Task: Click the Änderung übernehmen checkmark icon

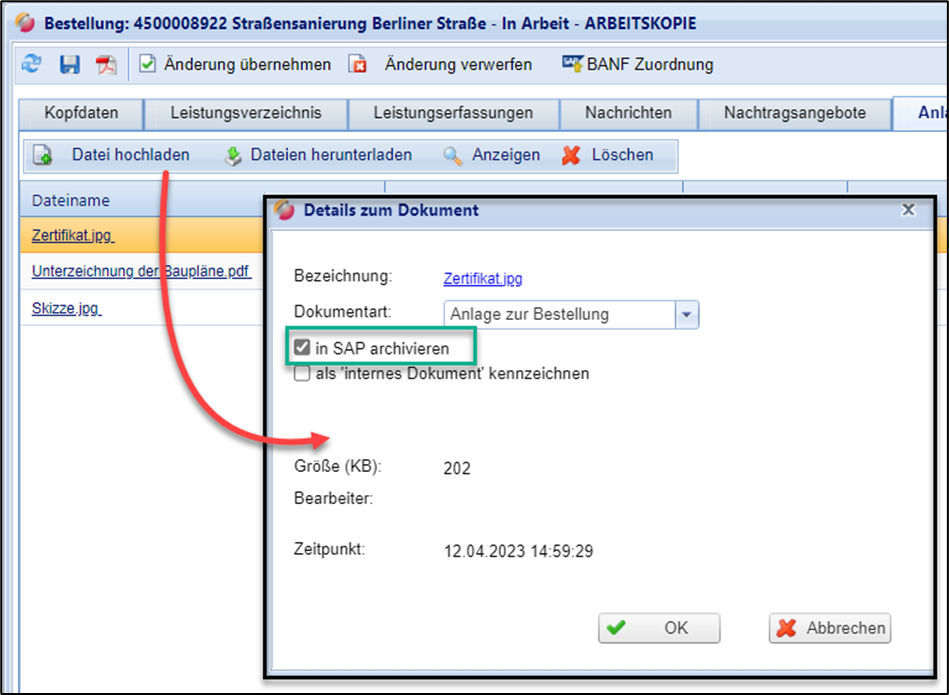Action: click(148, 64)
